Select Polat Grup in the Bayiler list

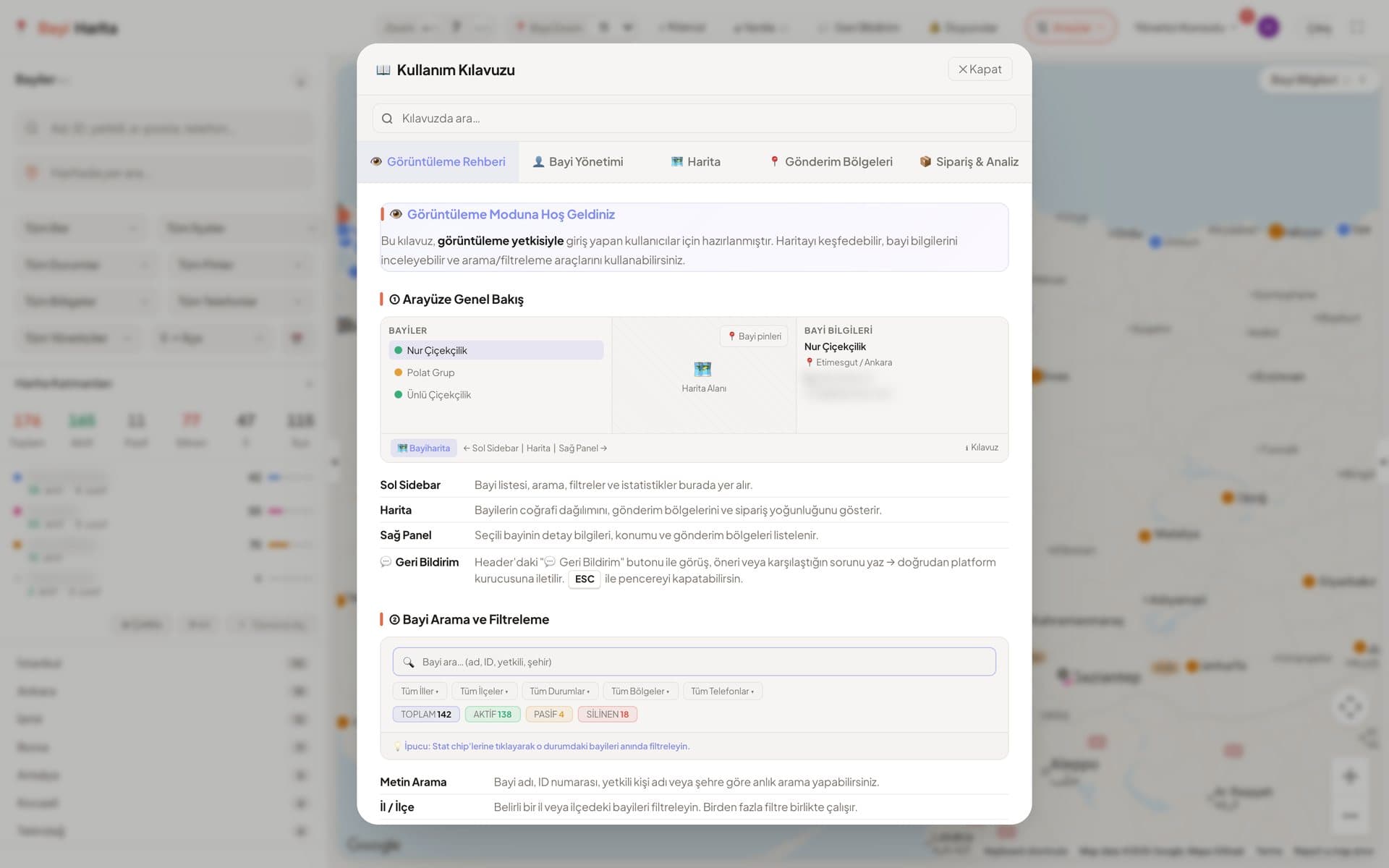(x=496, y=373)
